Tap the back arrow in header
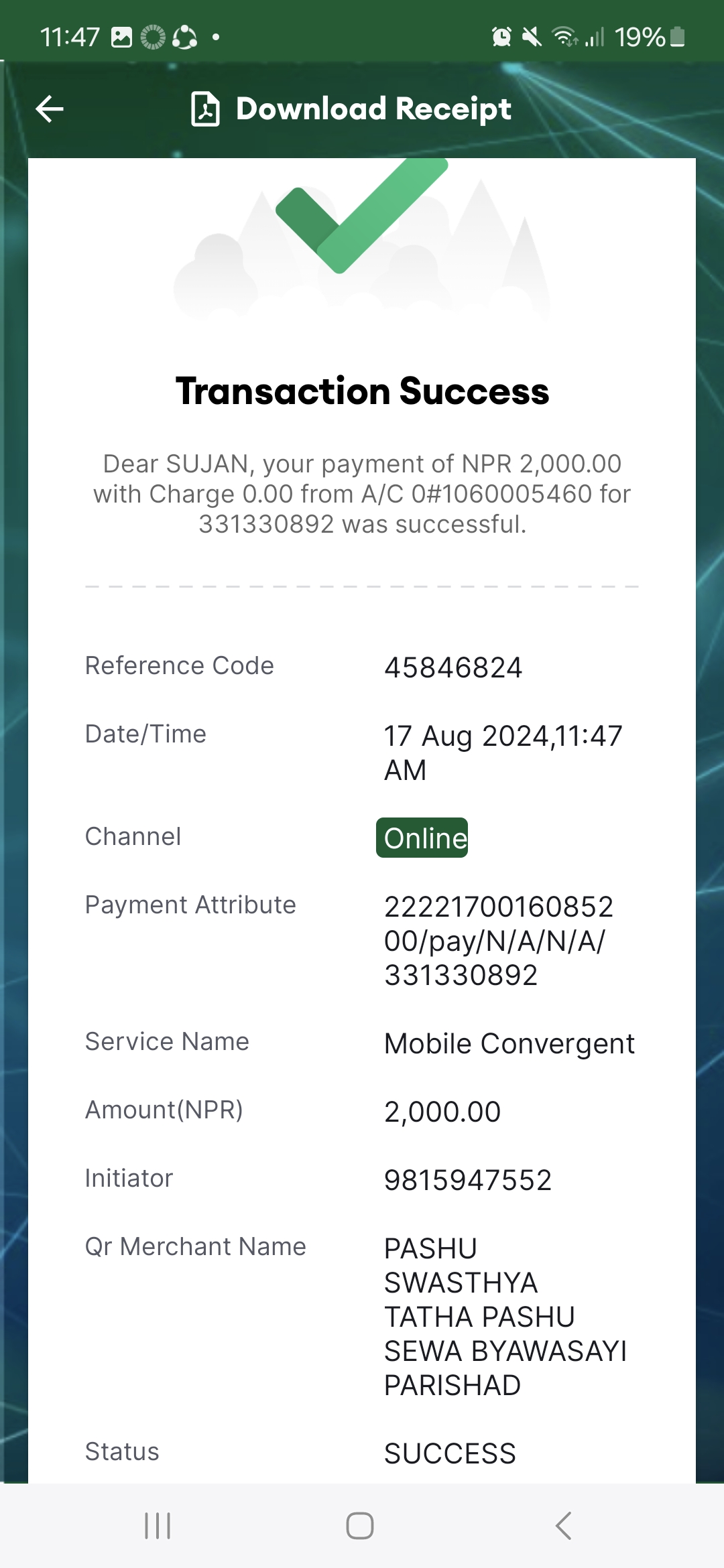Image resolution: width=724 pixels, height=1568 pixels. [50, 109]
